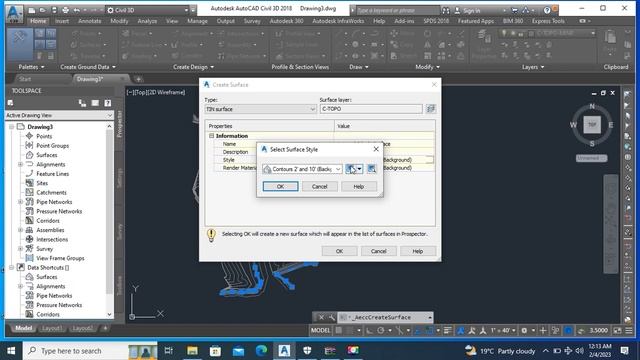Viewport: 640px width, 360px height.
Task: Open the Manage ribbon tab
Action: coord(197,21)
